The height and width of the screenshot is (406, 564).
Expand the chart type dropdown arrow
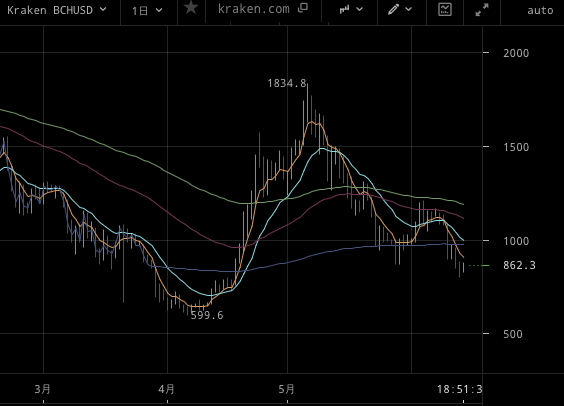(359, 10)
